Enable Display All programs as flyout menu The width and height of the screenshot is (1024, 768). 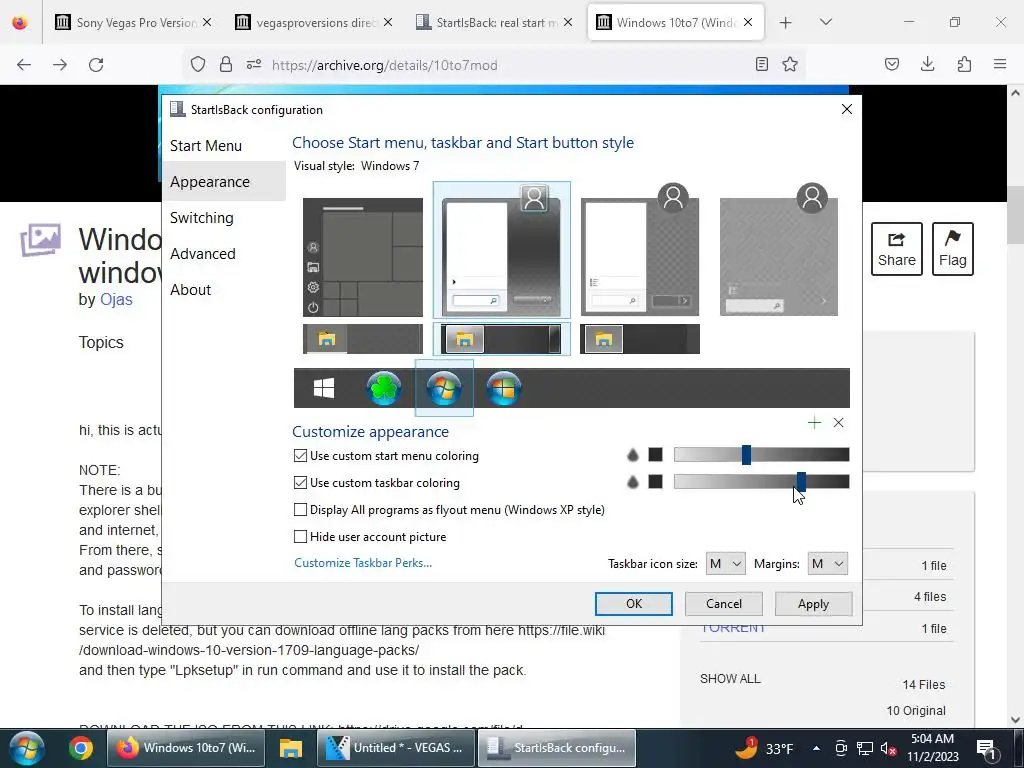[x=300, y=509]
